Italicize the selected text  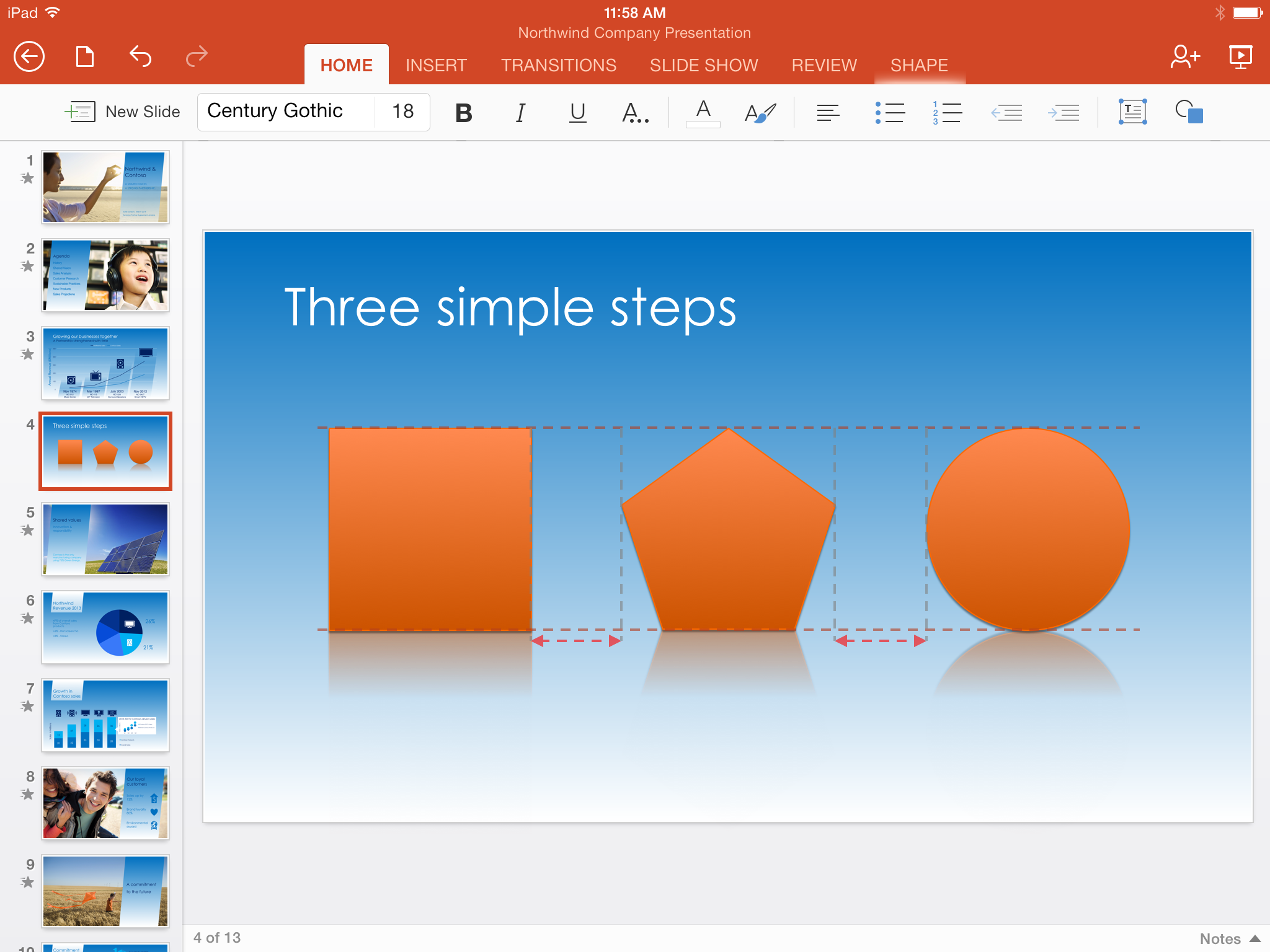520,112
